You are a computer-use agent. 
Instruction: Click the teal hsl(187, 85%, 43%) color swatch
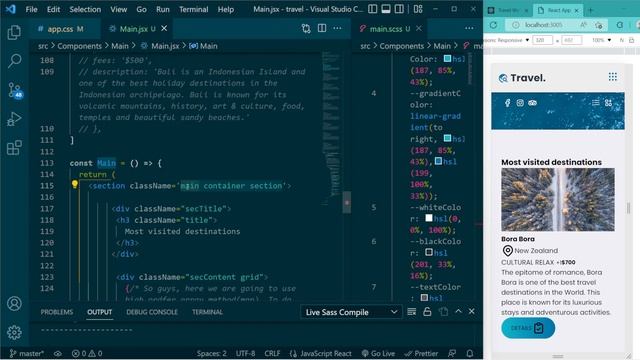coord(447,59)
